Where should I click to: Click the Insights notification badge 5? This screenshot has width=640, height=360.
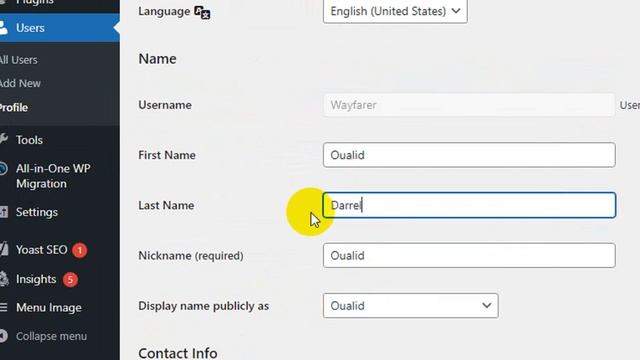[70, 280]
